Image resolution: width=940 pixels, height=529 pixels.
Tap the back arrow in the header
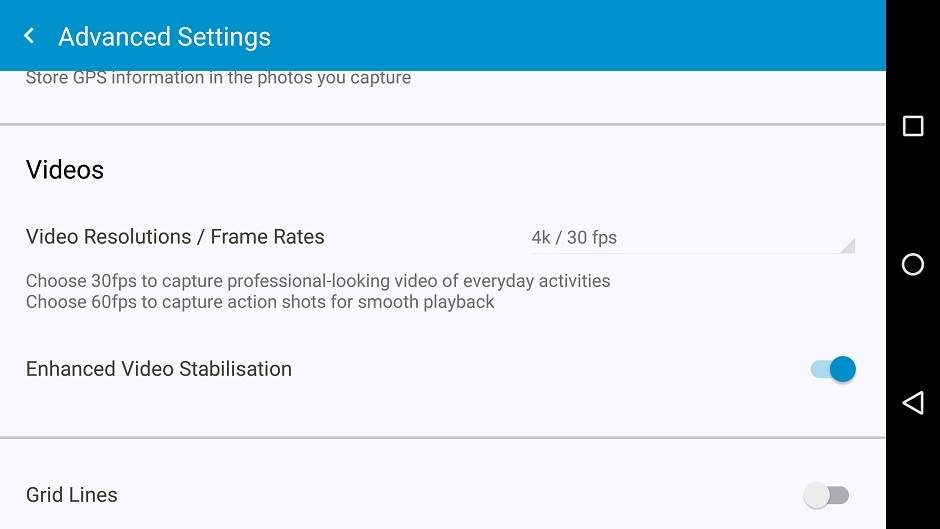[30, 37]
